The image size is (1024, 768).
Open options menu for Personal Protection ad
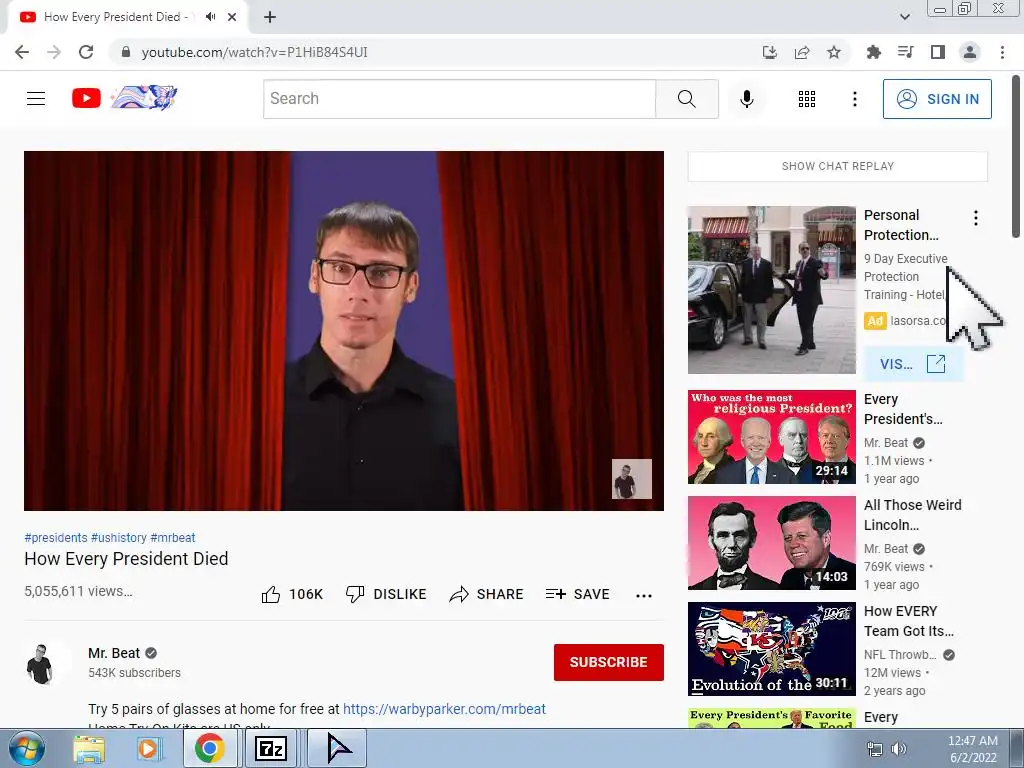point(975,218)
